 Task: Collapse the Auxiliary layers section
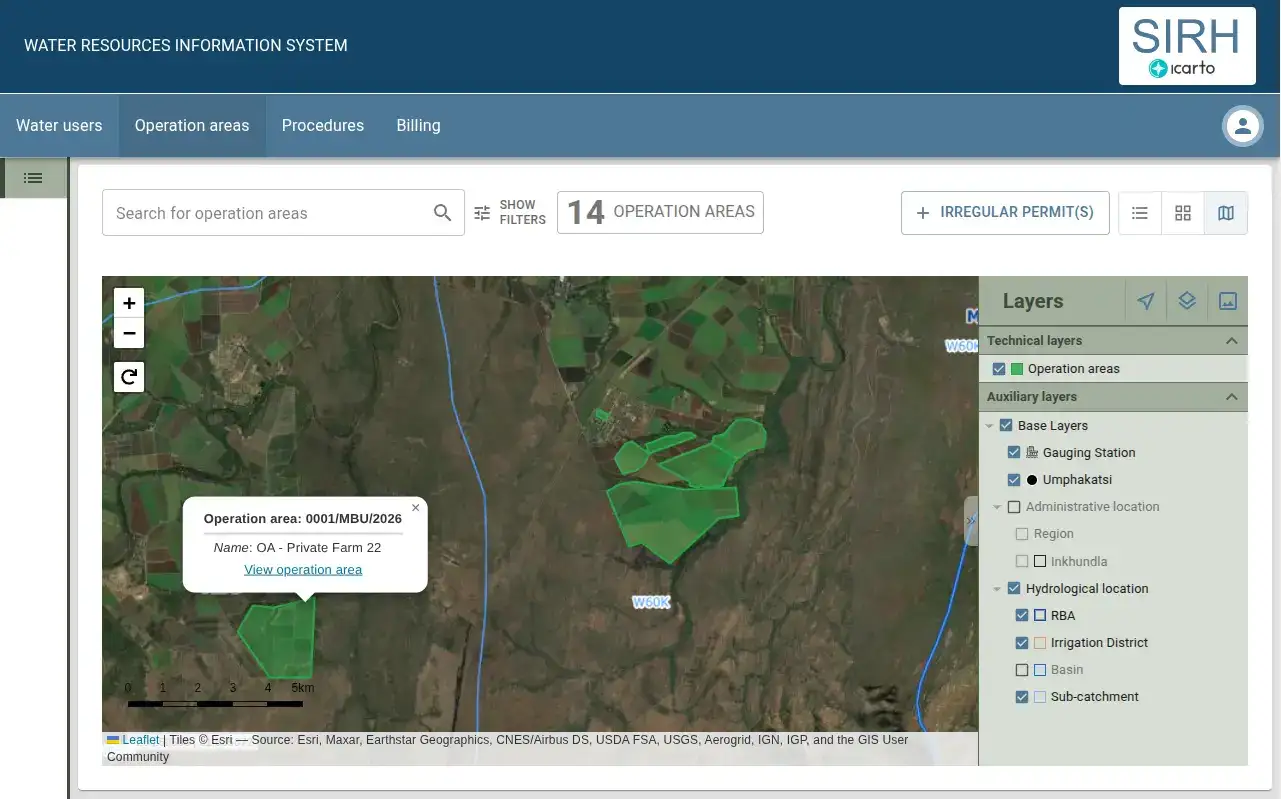1232,397
